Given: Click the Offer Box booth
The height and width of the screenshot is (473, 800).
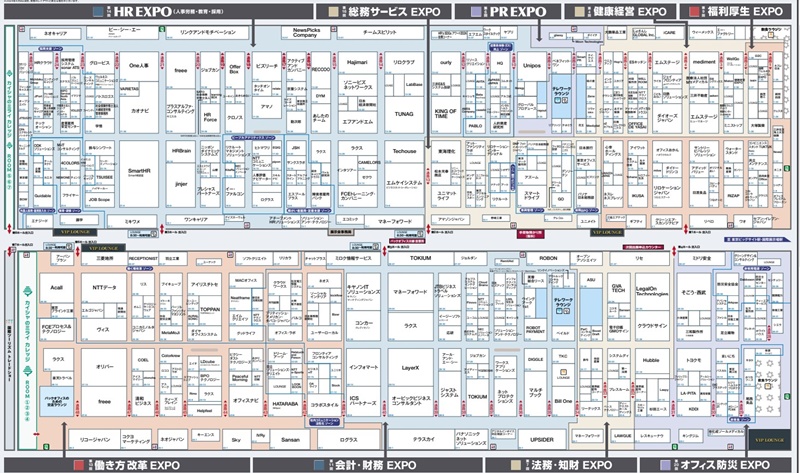Looking at the screenshot, I should click(235, 69).
